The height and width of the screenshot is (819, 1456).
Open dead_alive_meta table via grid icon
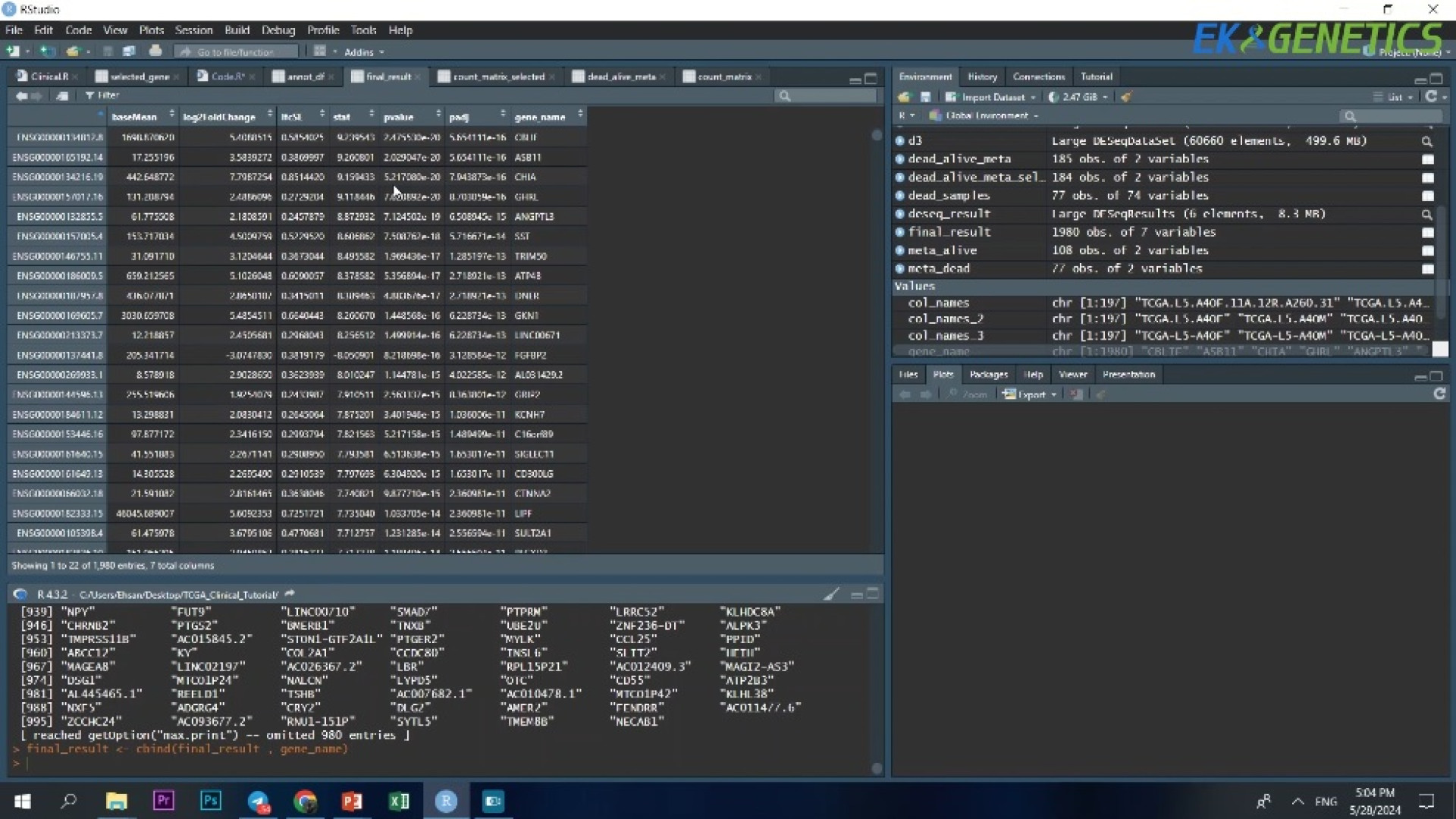(x=1428, y=159)
